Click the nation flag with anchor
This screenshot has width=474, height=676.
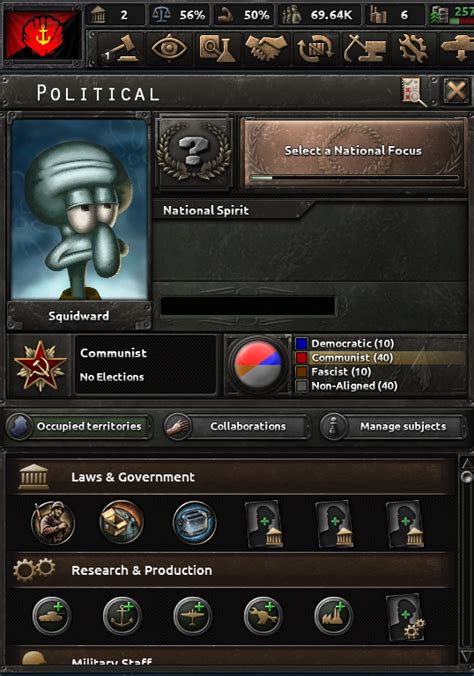coord(43,35)
